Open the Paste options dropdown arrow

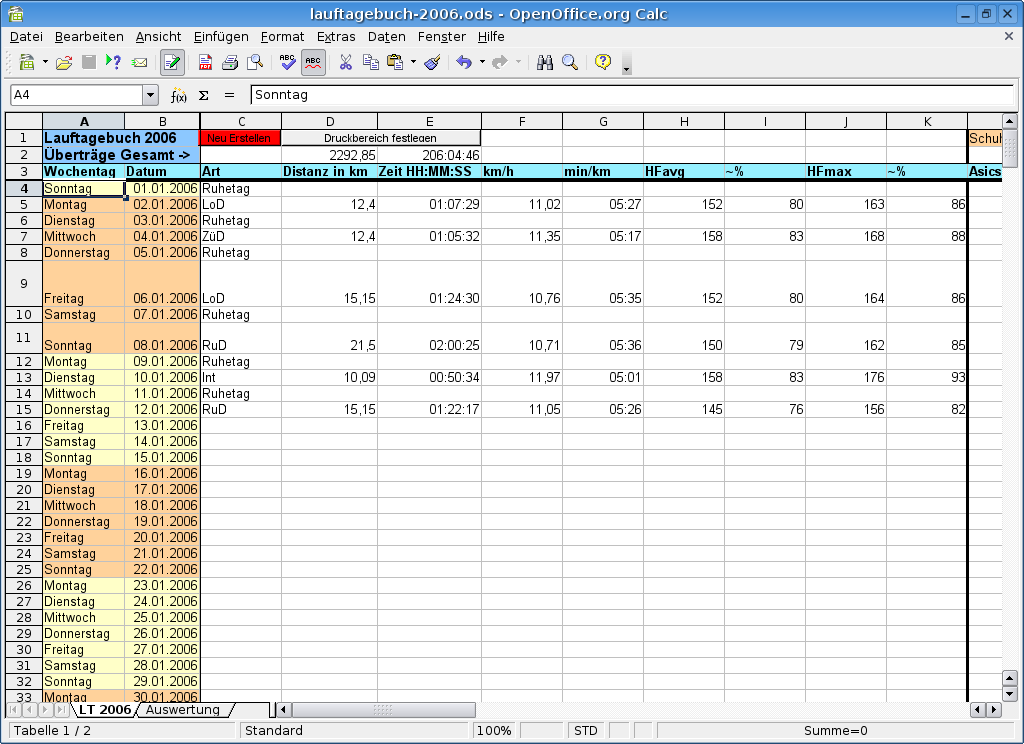coord(413,62)
